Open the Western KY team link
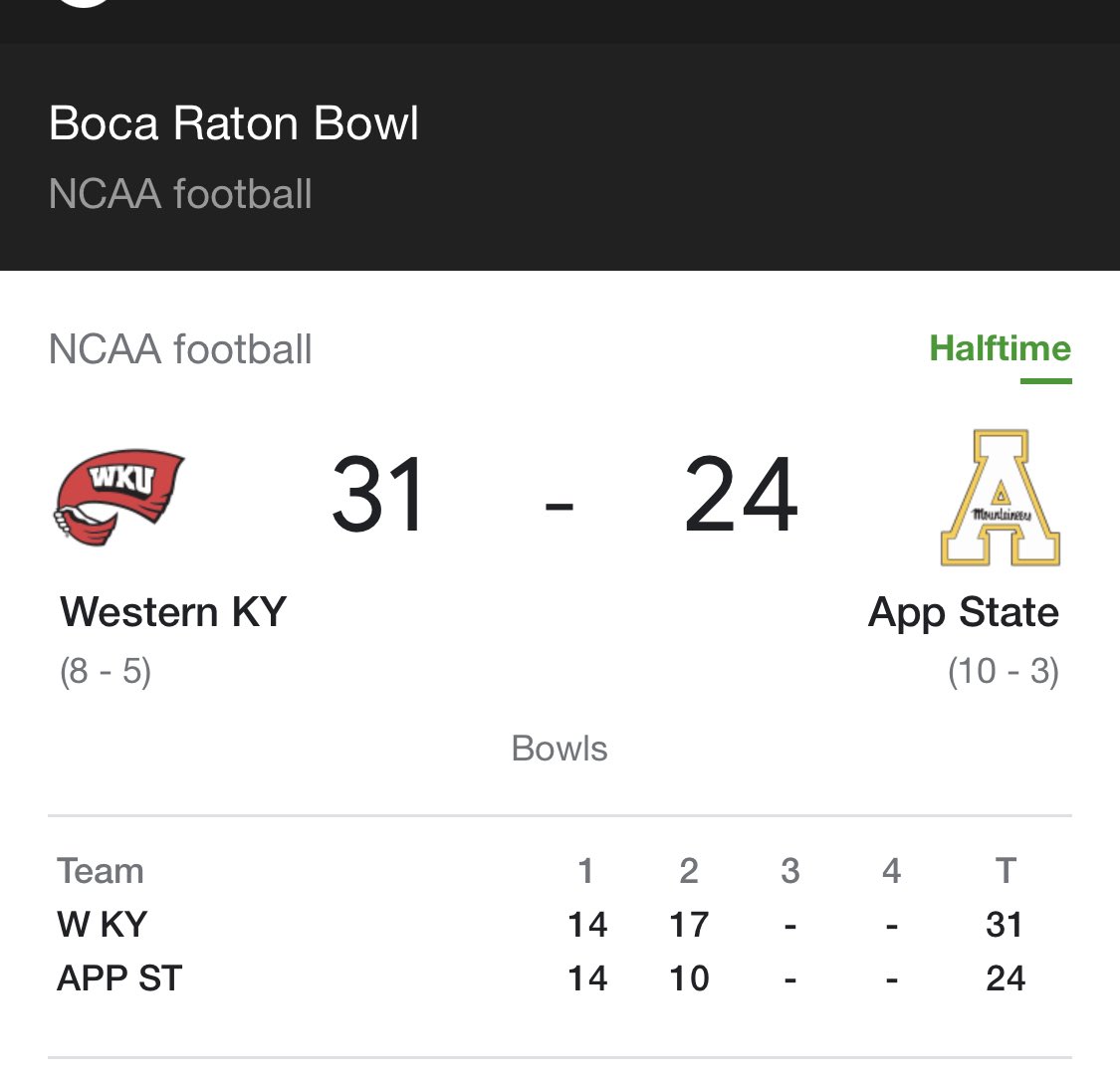Image resolution: width=1120 pixels, height=1082 pixels. point(173,612)
